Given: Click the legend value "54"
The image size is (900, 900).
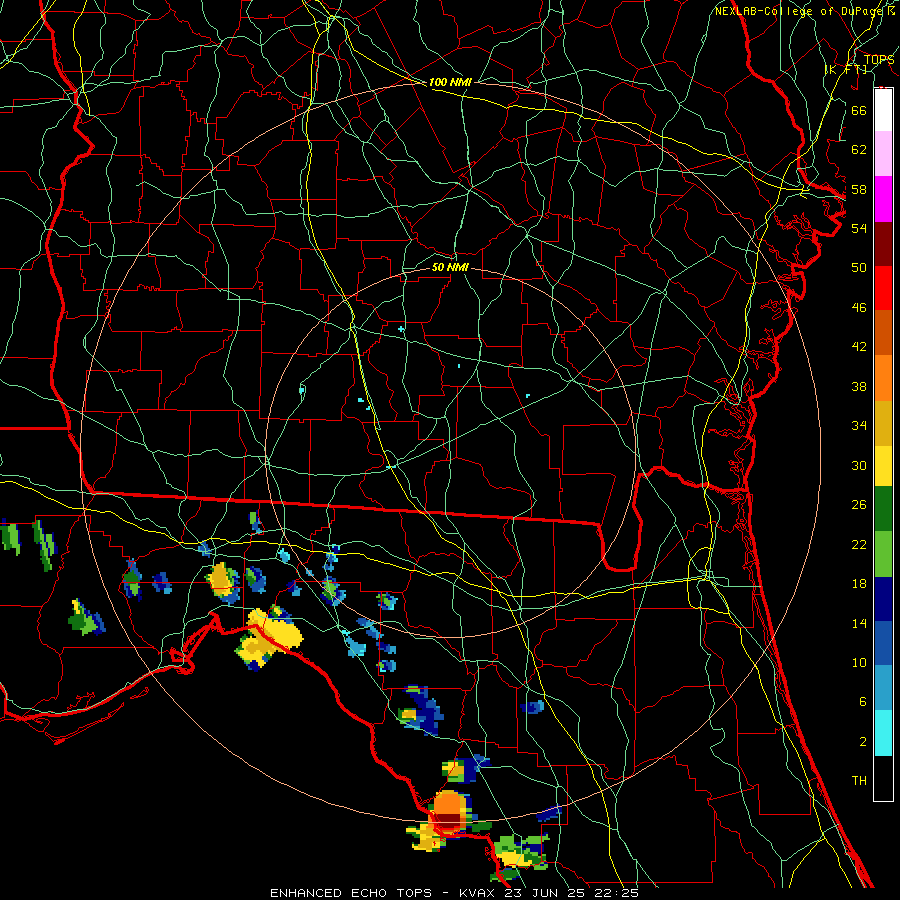Looking at the screenshot, I should click(859, 228).
